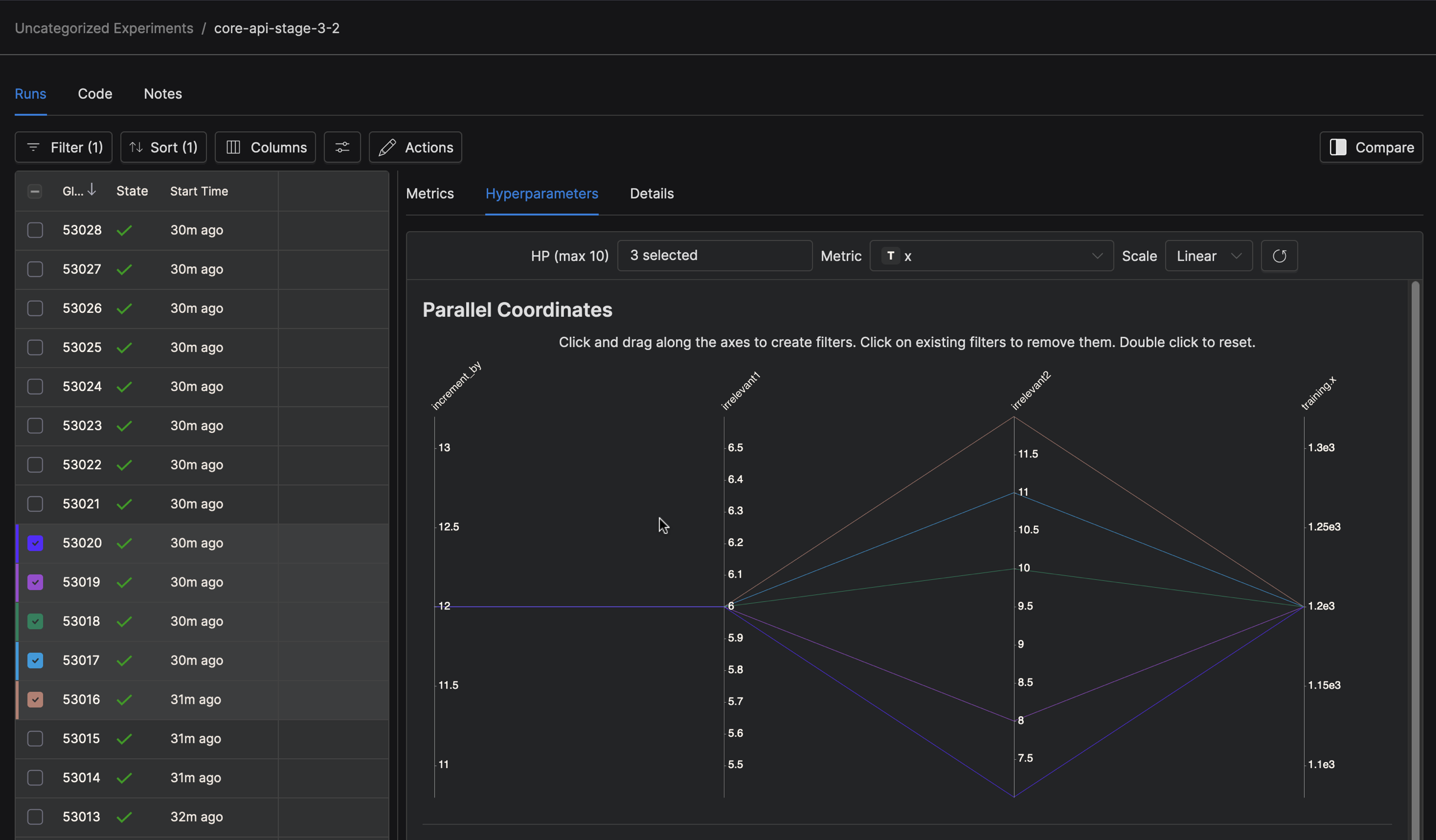
Task: Switch to the Details tab
Action: click(652, 192)
